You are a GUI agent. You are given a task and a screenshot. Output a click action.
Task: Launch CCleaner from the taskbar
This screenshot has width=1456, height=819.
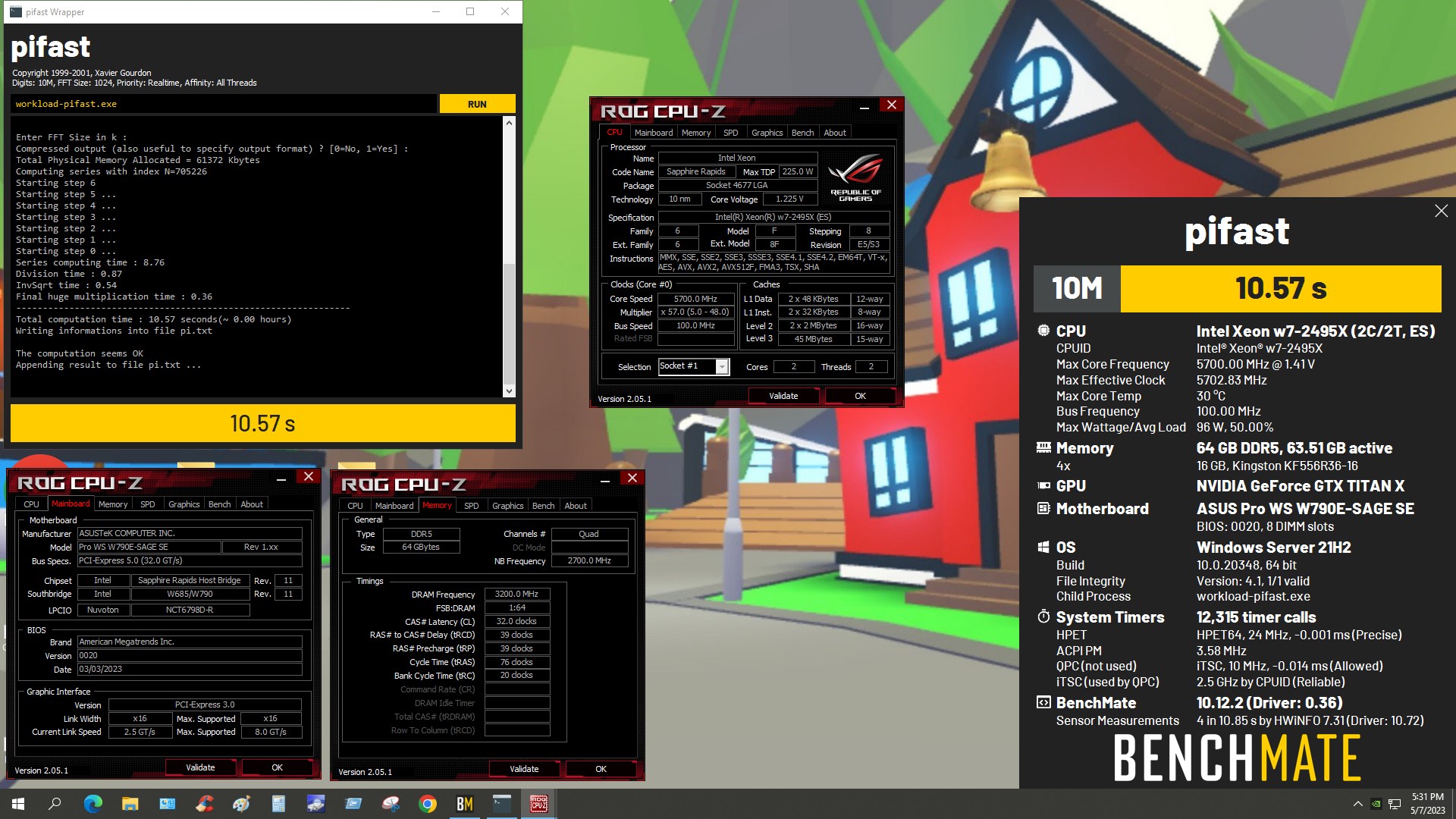tap(204, 804)
